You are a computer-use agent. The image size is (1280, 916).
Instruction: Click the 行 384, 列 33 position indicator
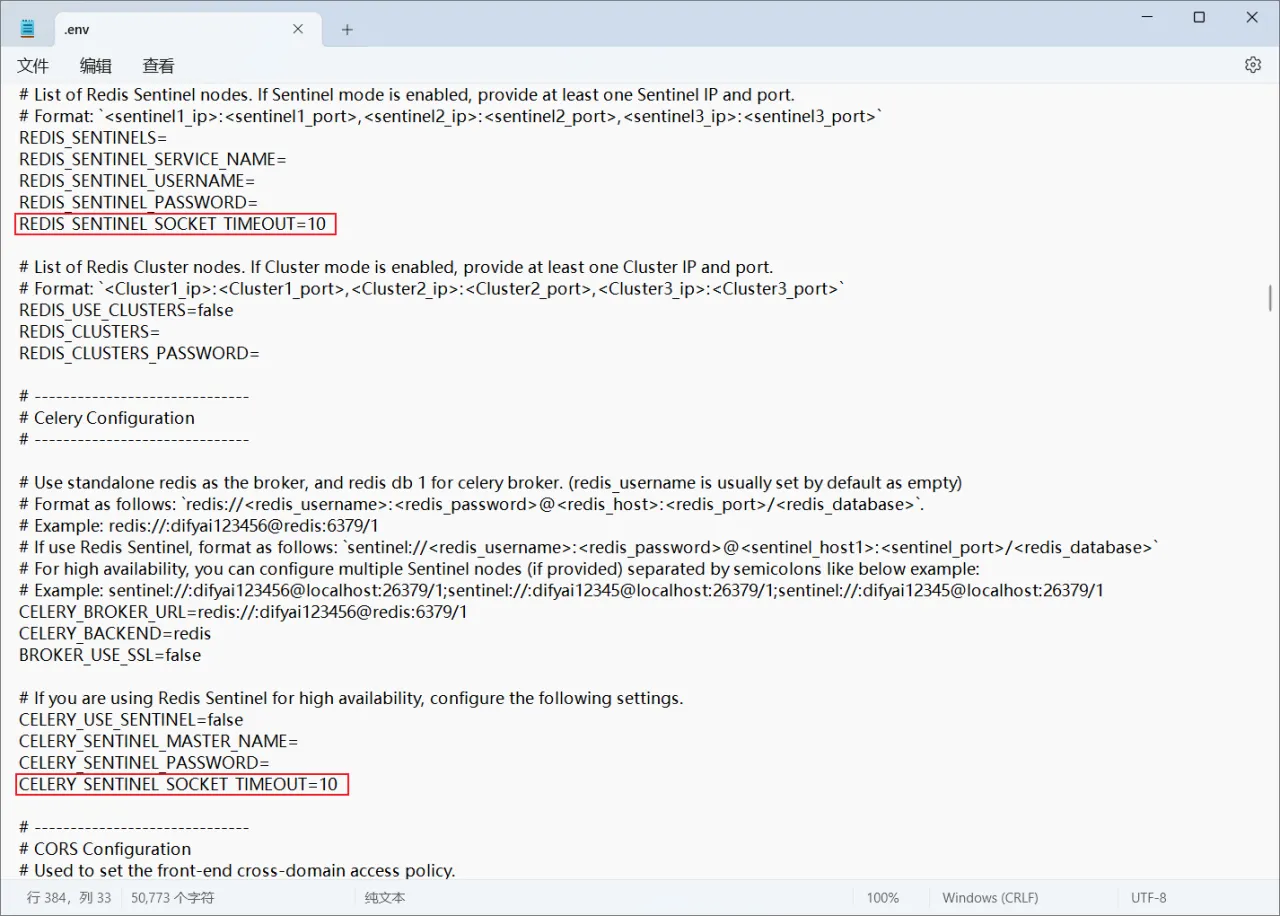(69, 898)
